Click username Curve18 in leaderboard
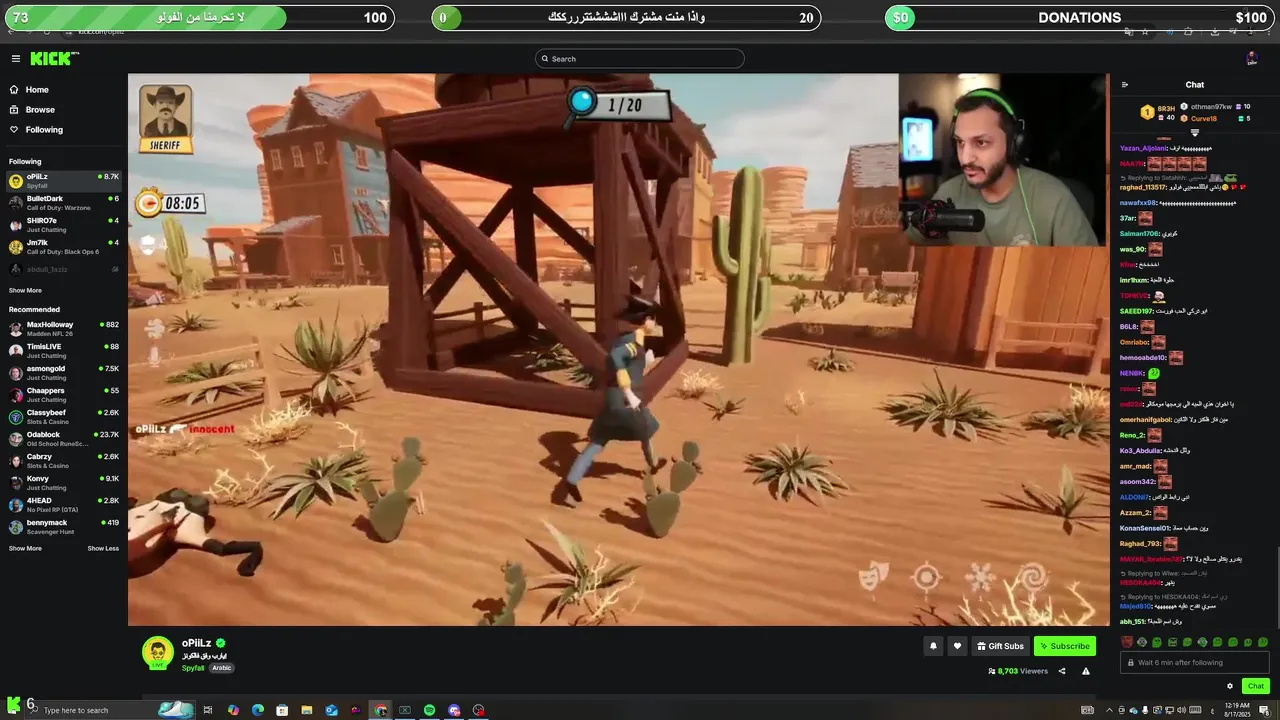Image resolution: width=1280 pixels, height=720 pixels. click(x=1204, y=118)
